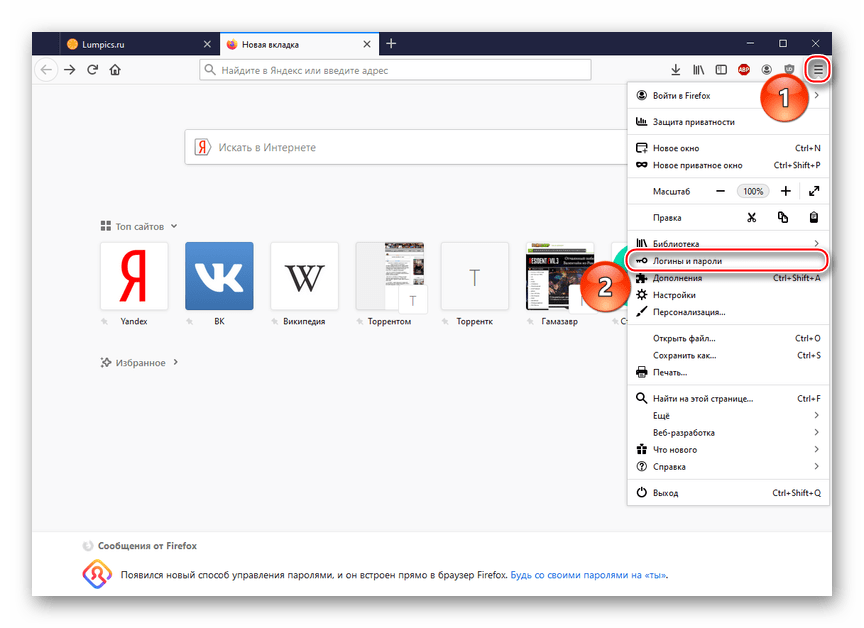Expand the Избранное section
864x628 pixels.
(176, 362)
